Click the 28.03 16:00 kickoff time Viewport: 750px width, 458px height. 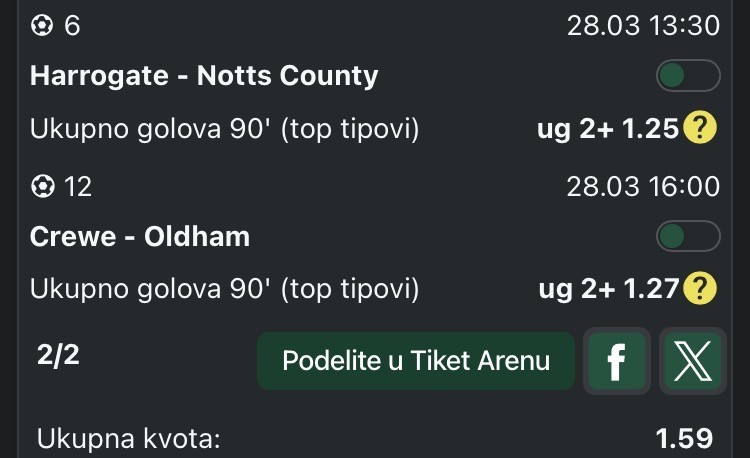point(643,187)
